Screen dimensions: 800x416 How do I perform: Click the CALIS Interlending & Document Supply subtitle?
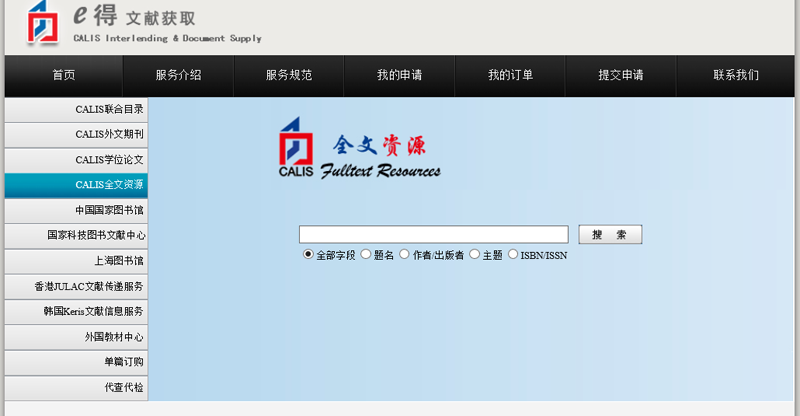point(167,39)
